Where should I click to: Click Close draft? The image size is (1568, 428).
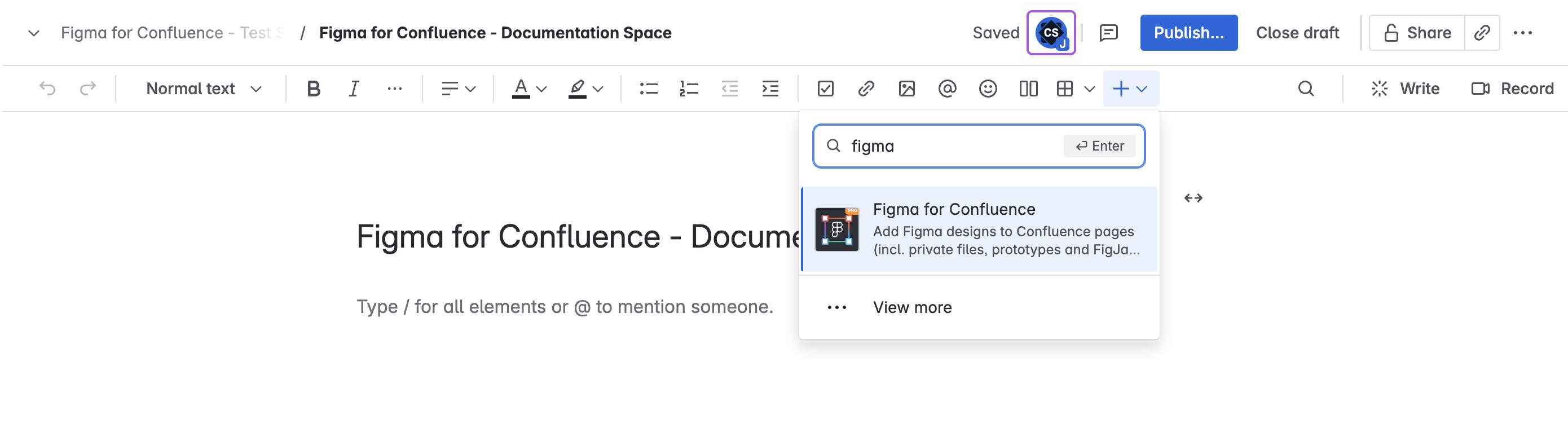[1297, 33]
